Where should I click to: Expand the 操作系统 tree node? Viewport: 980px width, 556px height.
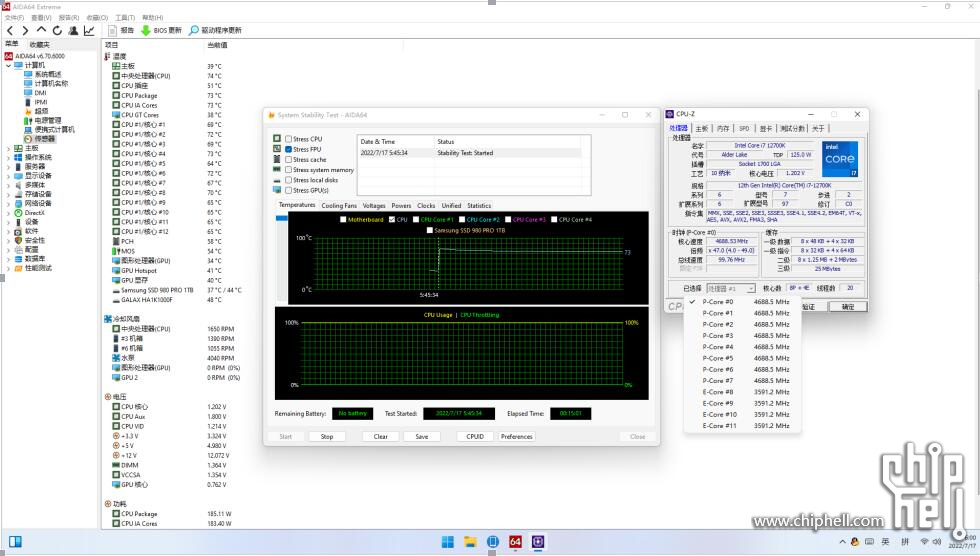coord(8,157)
